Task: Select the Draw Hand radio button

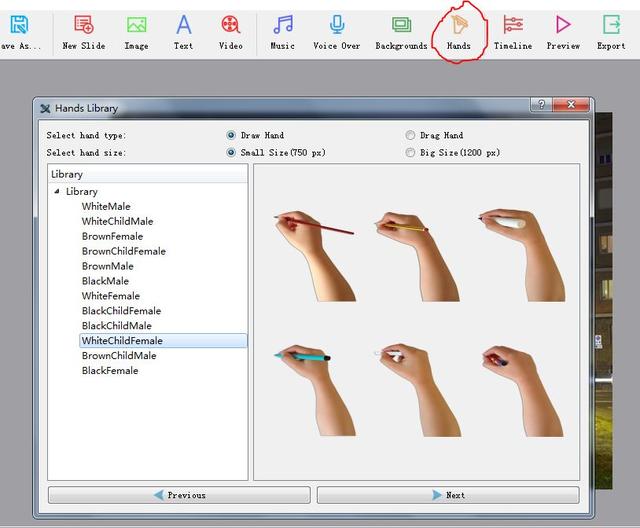Action: 231,135
